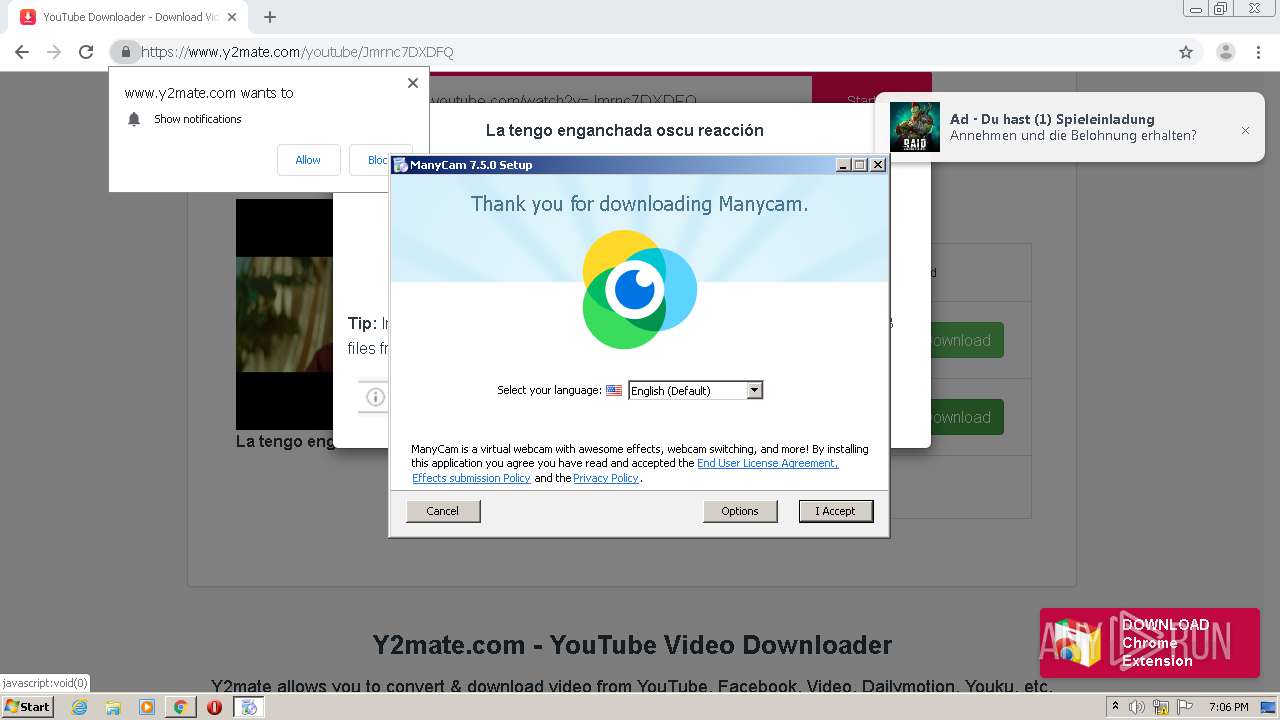Image resolution: width=1280 pixels, height=720 pixels.
Task: Select the YouTube Downloader tab
Action: (x=130, y=17)
